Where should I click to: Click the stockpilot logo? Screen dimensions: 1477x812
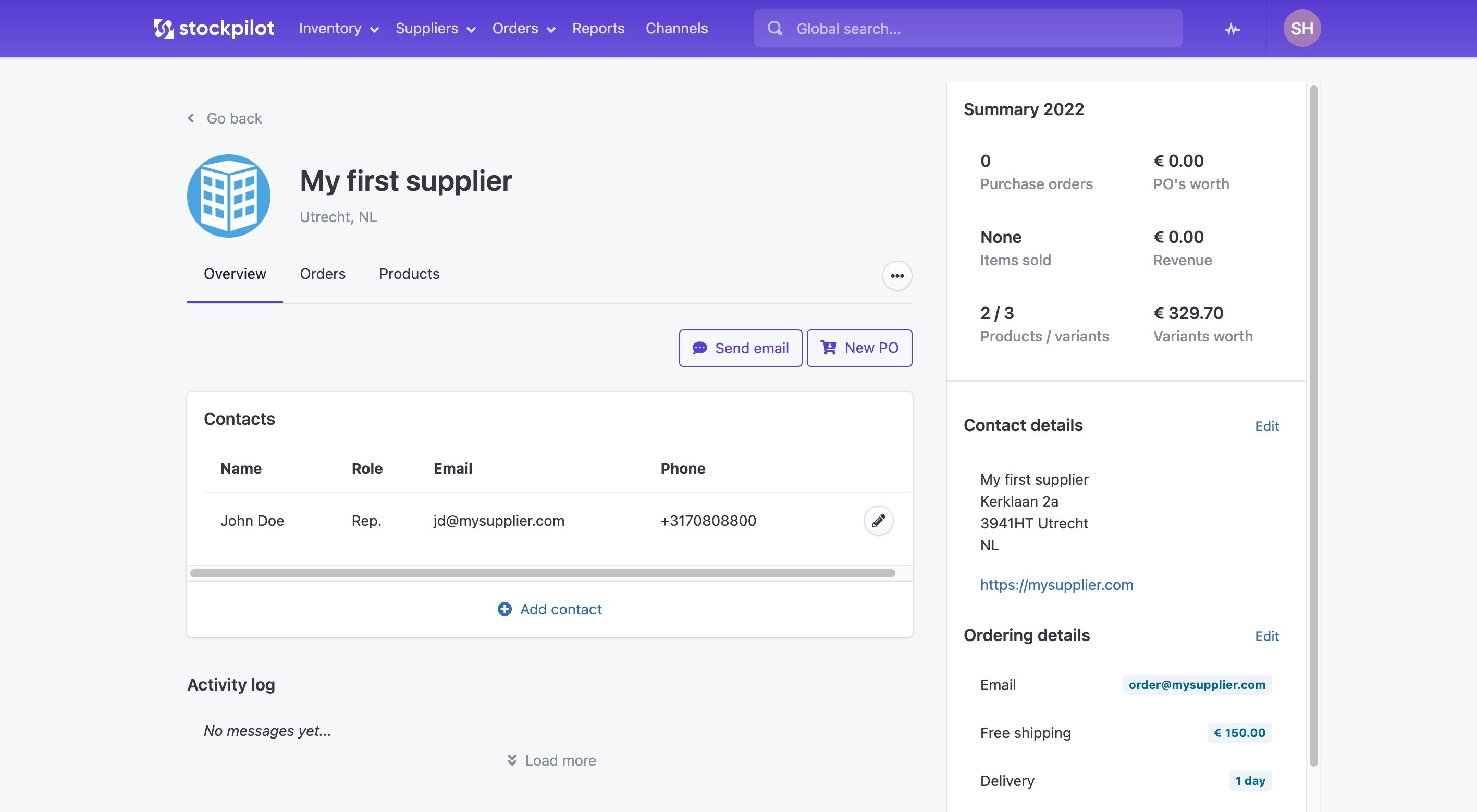point(213,28)
